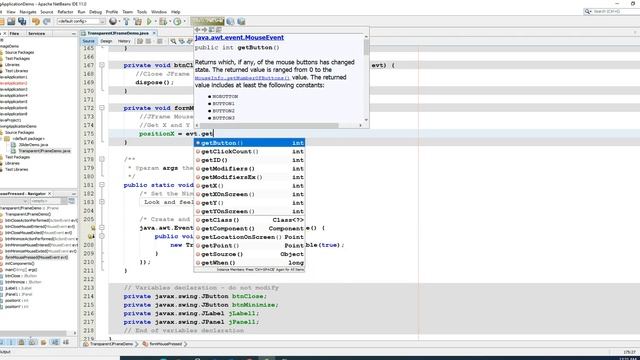640x360 pixels.
Task: Click the Profile Project toolbar icon
Action: 177,21
